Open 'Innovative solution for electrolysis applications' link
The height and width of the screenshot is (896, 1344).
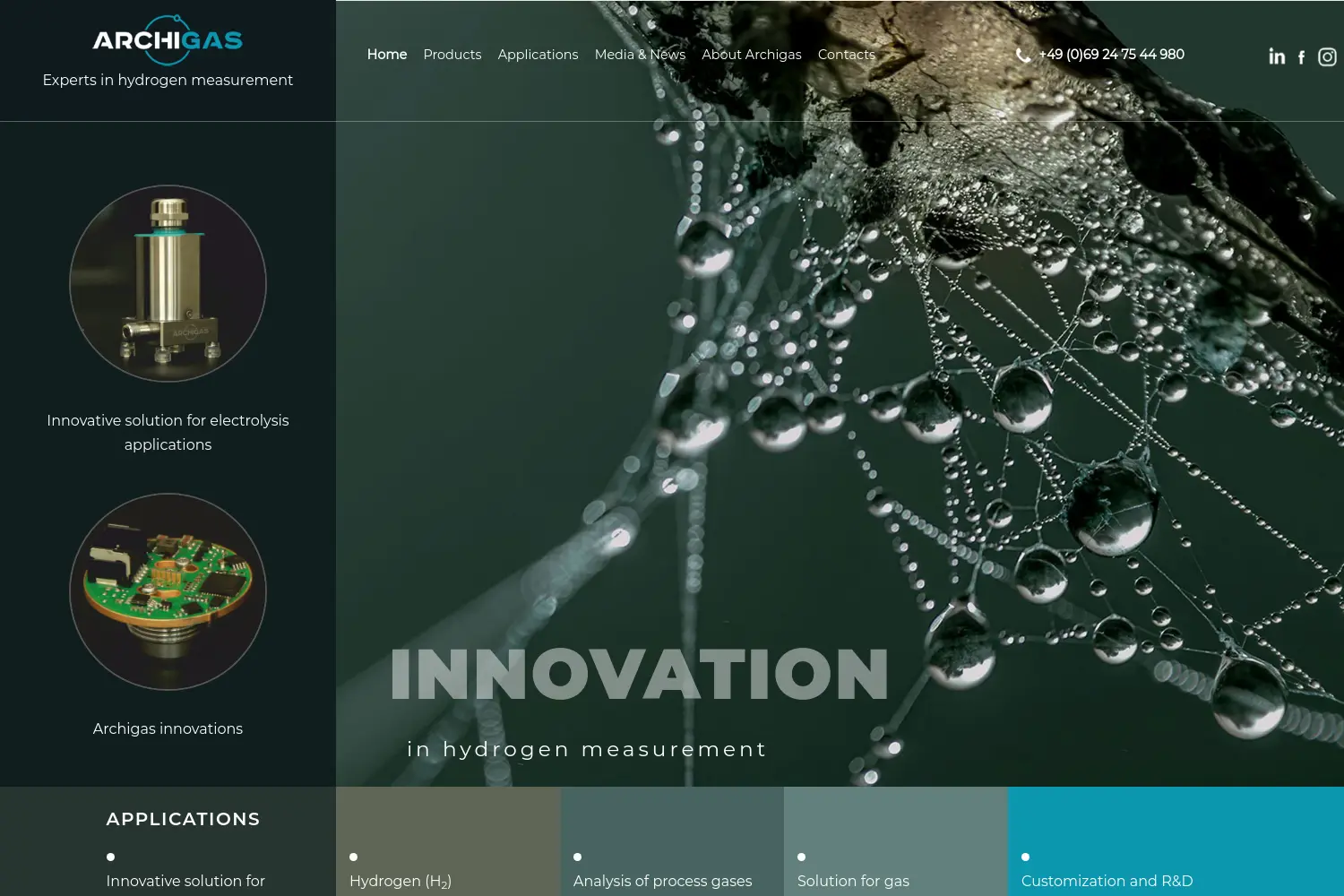click(x=168, y=432)
